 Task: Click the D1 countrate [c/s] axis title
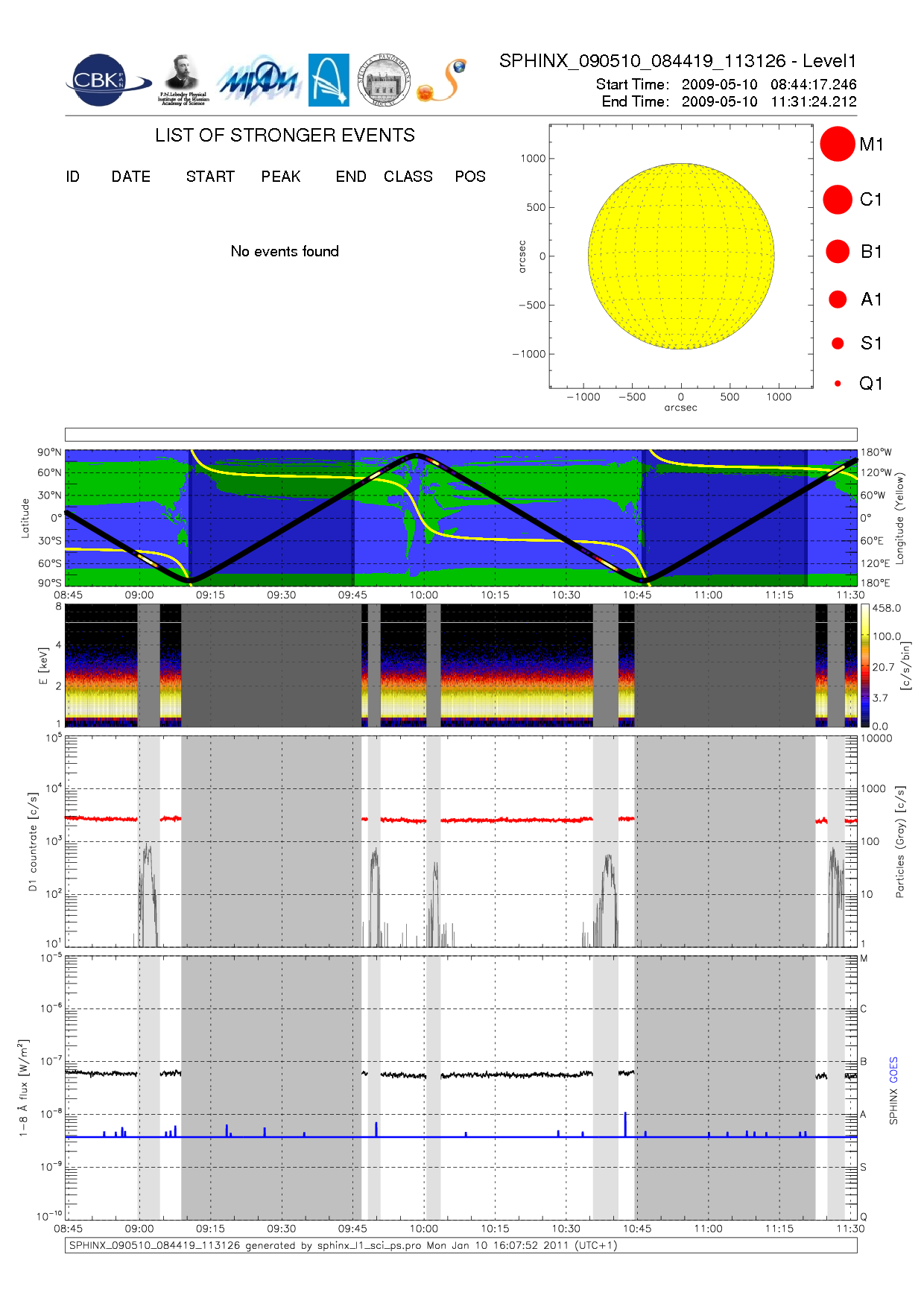(x=33, y=841)
